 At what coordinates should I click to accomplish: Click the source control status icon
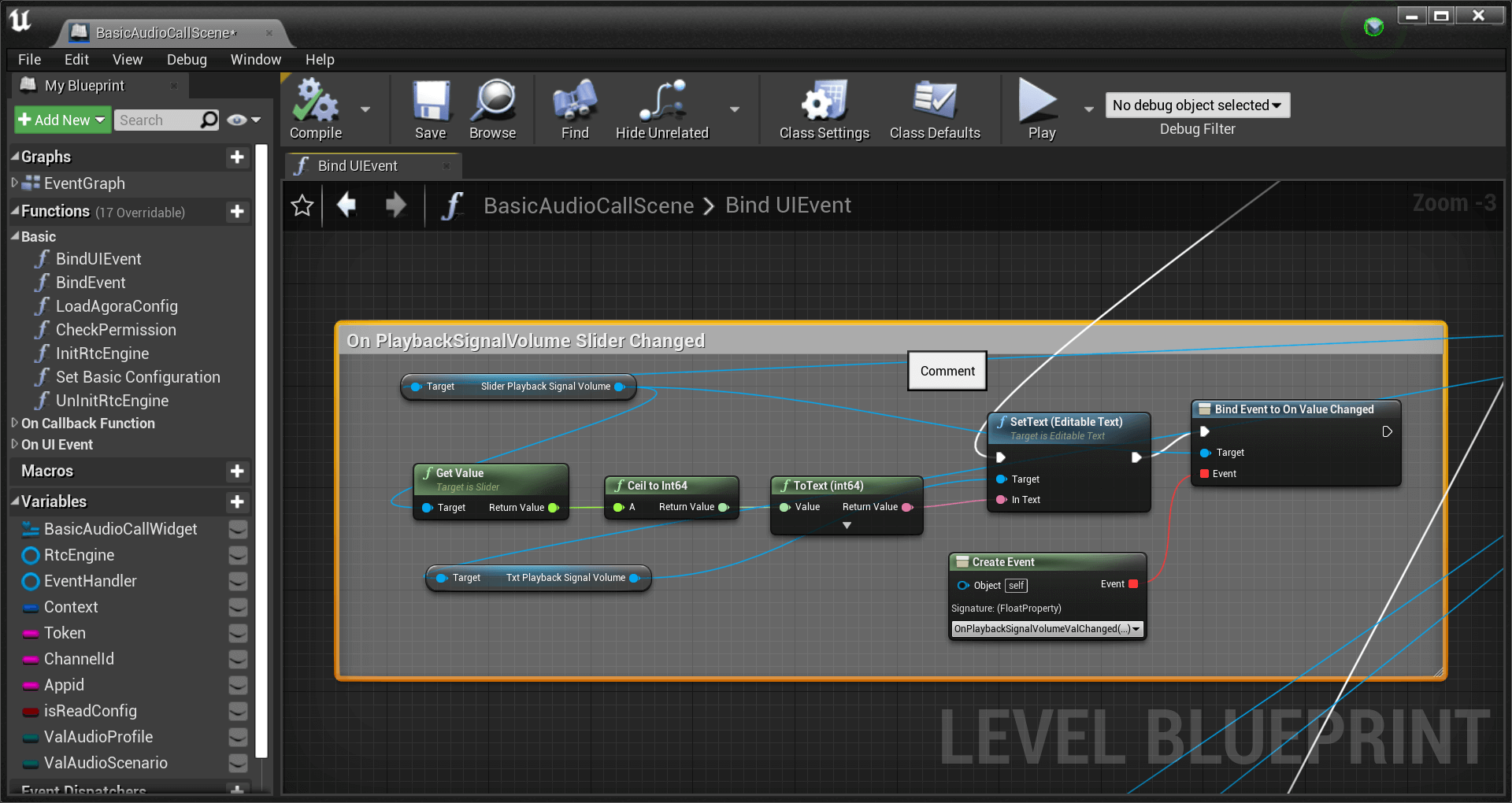(x=1373, y=27)
